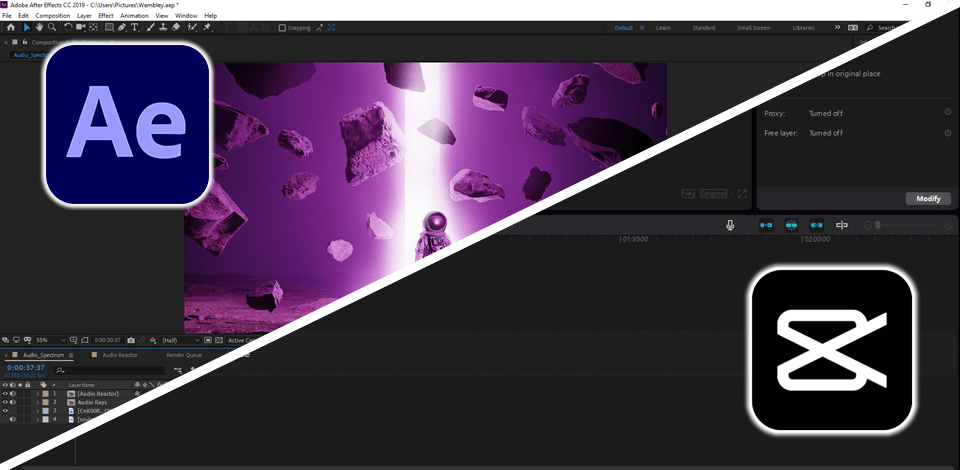
Task: Switch to the Libraries workspace
Action: point(803,28)
